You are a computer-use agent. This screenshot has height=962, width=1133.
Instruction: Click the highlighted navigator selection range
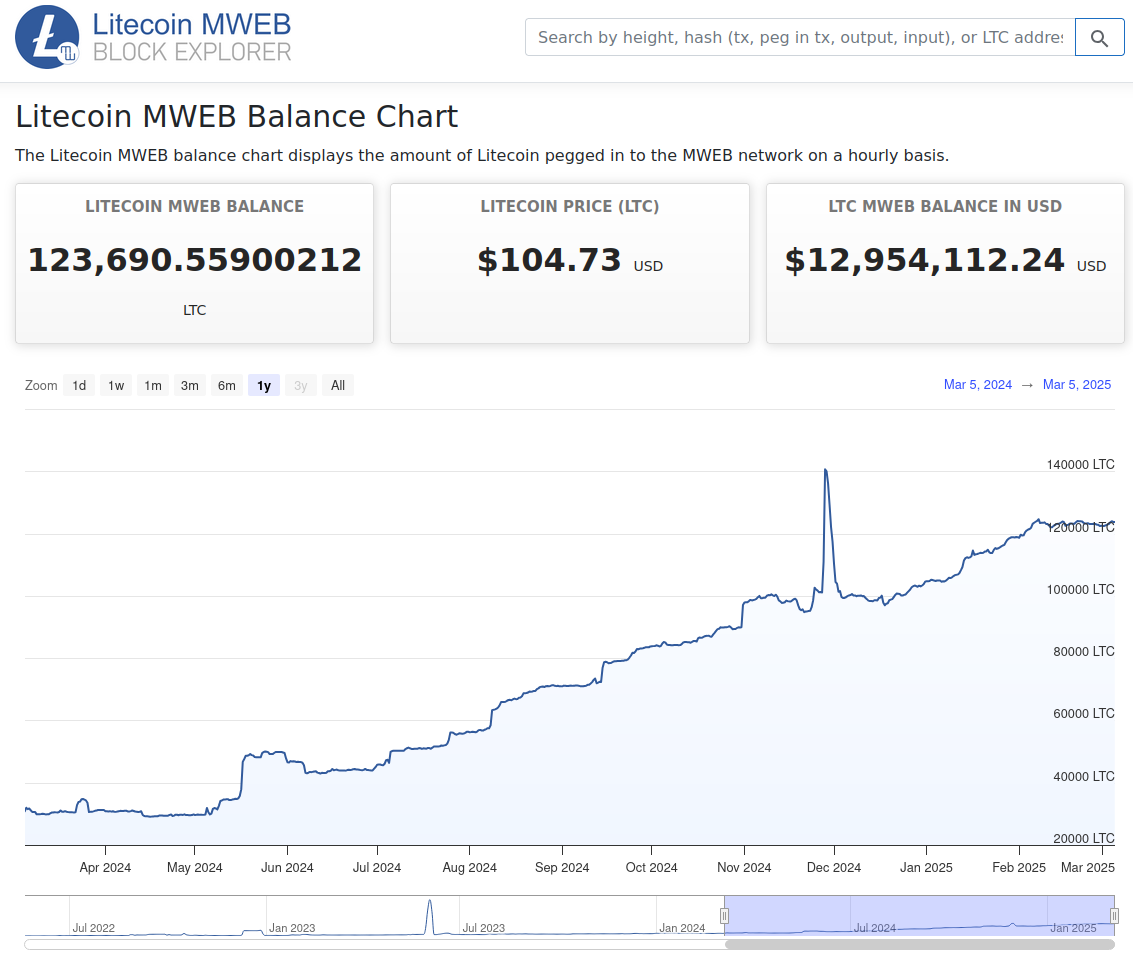click(919, 915)
